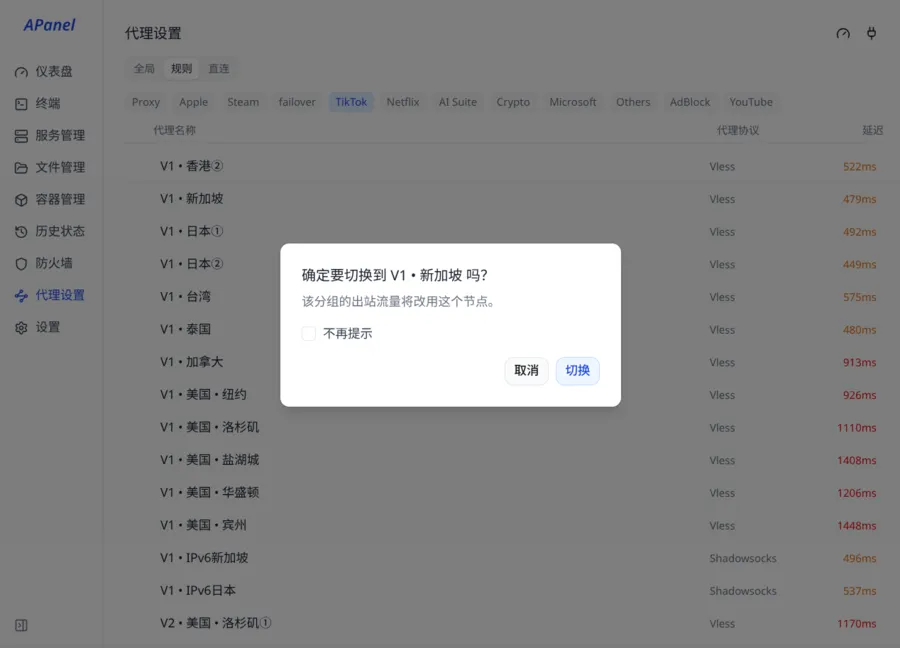Screen dimensions: 900x648
Task: Select proxy node V1 • 台湾
Action: 504,297
